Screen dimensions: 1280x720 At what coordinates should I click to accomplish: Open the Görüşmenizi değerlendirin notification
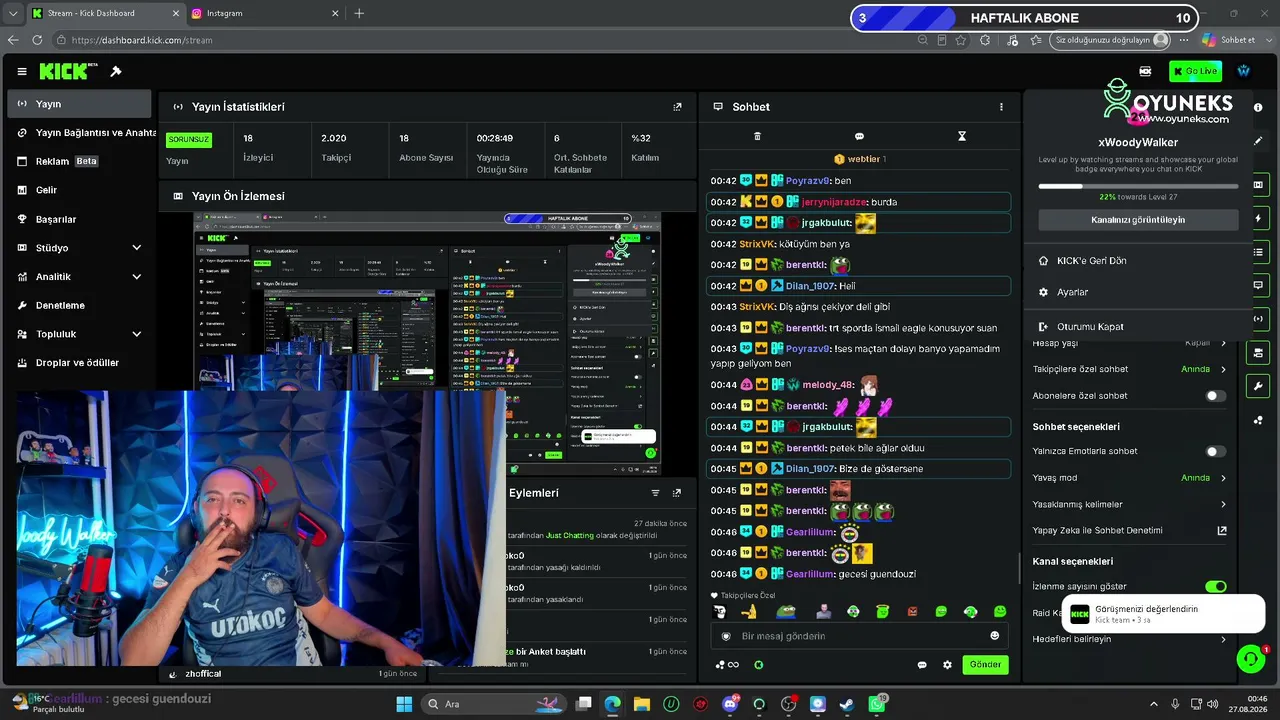pos(1163,614)
